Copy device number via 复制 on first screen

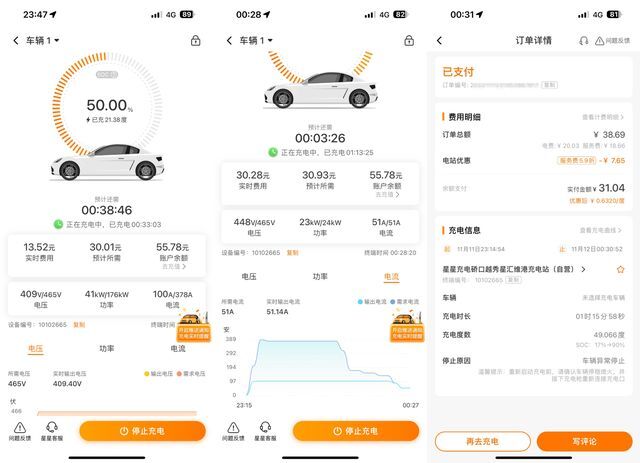point(79,325)
